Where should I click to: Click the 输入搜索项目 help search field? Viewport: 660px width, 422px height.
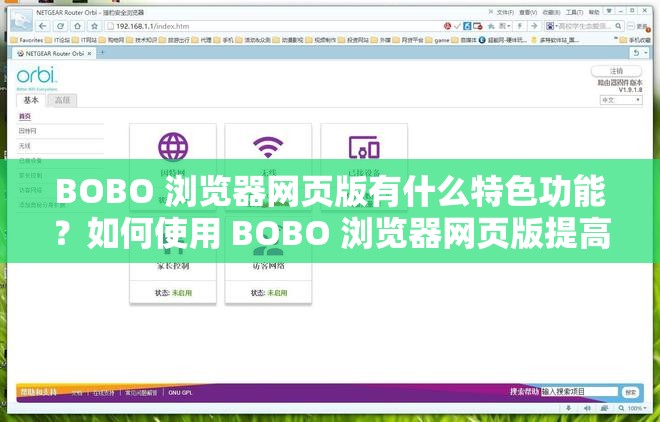(x=580, y=392)
